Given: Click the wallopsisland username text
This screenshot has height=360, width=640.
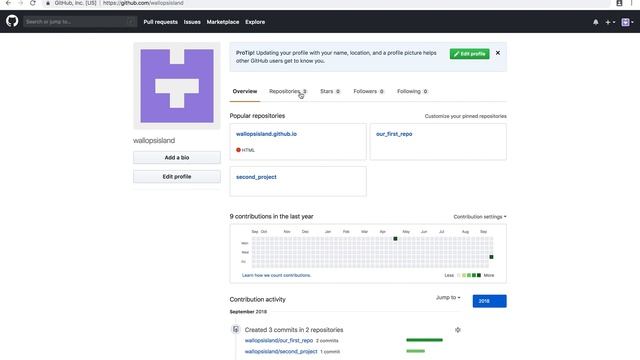Looking at the screenshot, I should [154, 140].
